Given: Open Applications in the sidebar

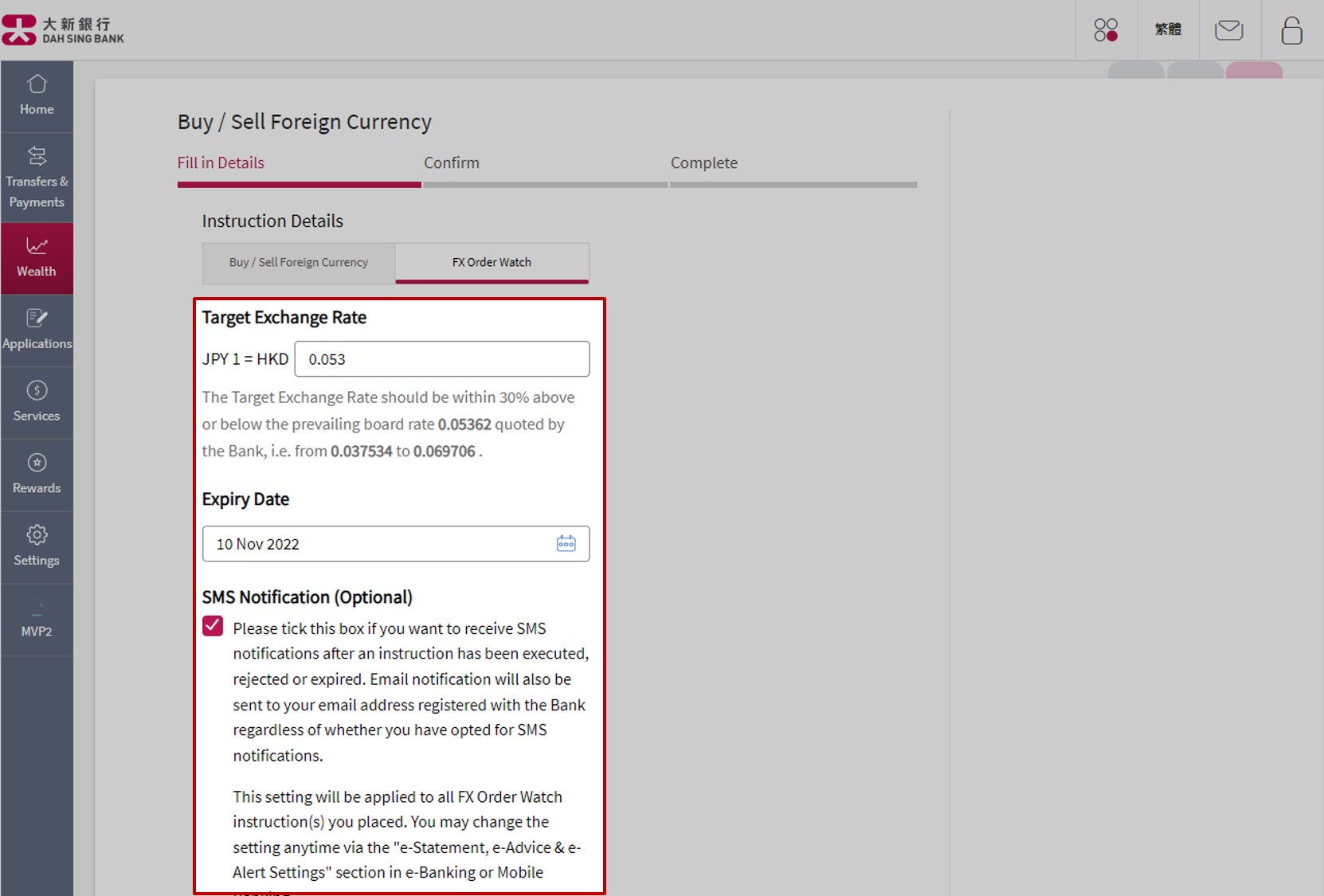Looking at the screenshot, I should (x=37, y=331).
